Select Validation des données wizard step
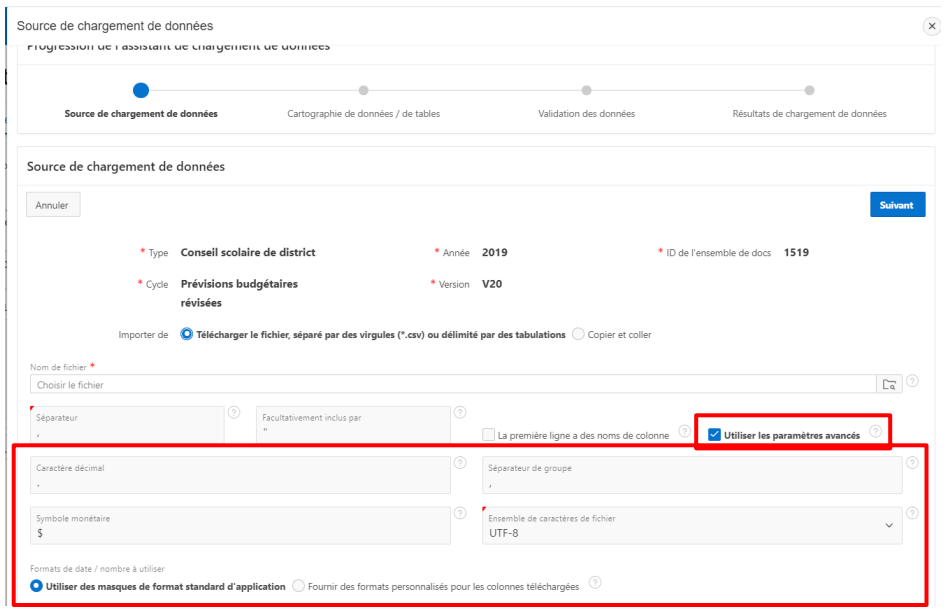The height and width of the screenshot is (613, 948). pyautogui.click(x=586, y=92)
